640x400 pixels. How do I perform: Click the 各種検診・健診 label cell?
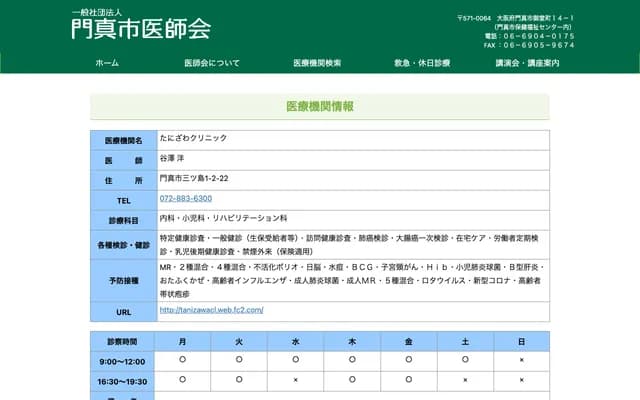click(124, 245)
